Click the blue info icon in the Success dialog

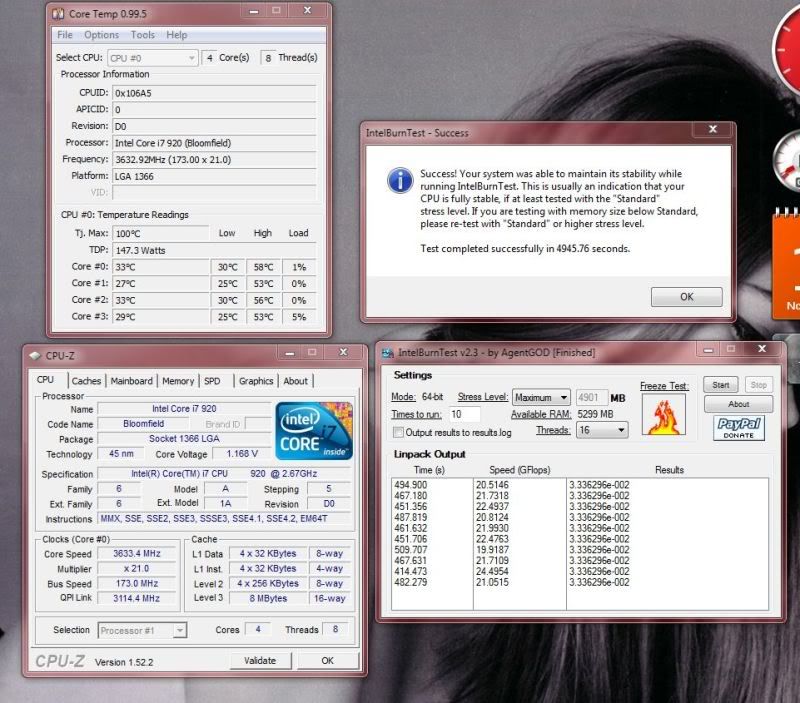(400, 180)
